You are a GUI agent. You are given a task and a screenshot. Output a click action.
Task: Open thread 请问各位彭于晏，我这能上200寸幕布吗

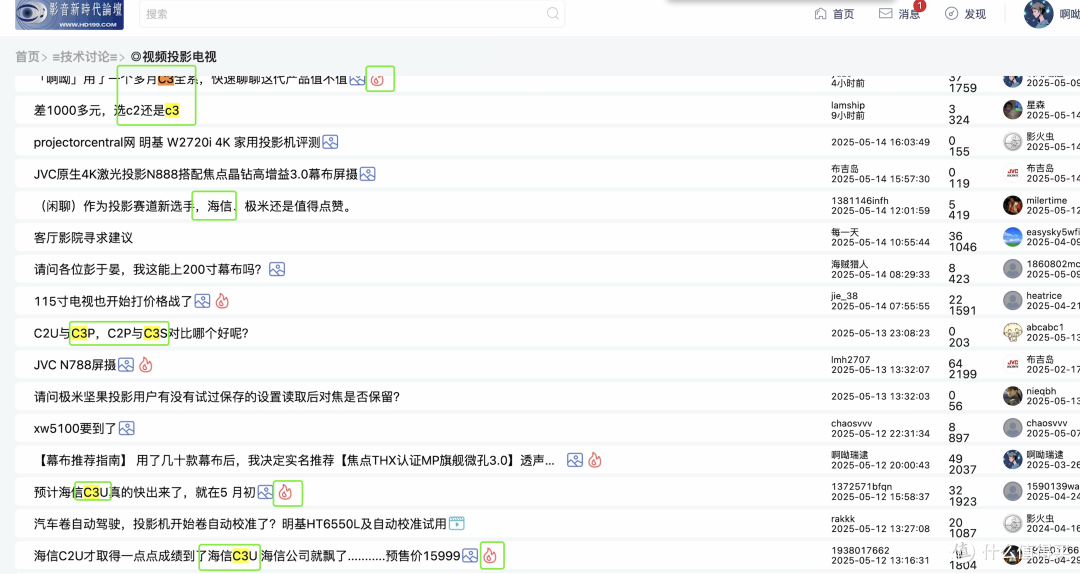[x=148, y=269]
